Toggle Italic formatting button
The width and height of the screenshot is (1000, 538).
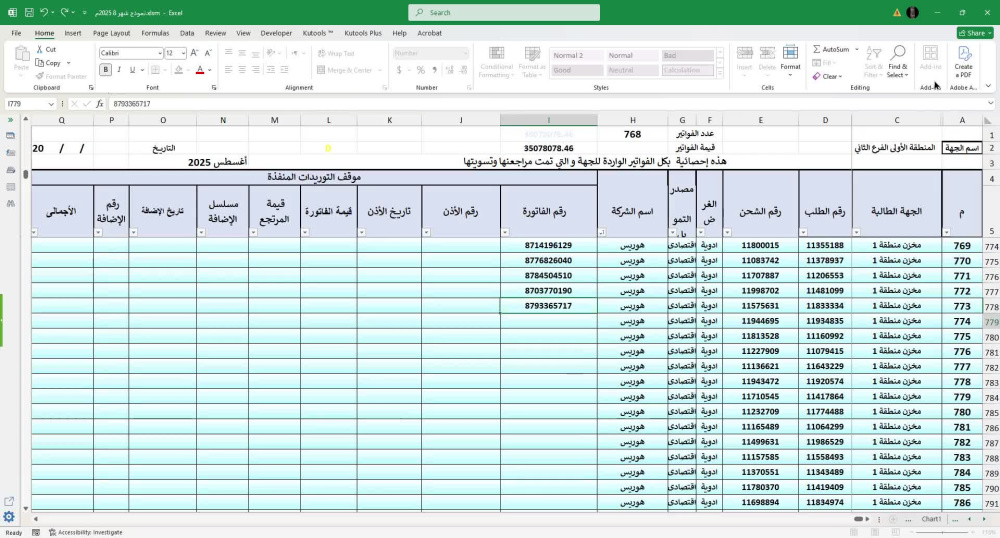pos(119,70)
